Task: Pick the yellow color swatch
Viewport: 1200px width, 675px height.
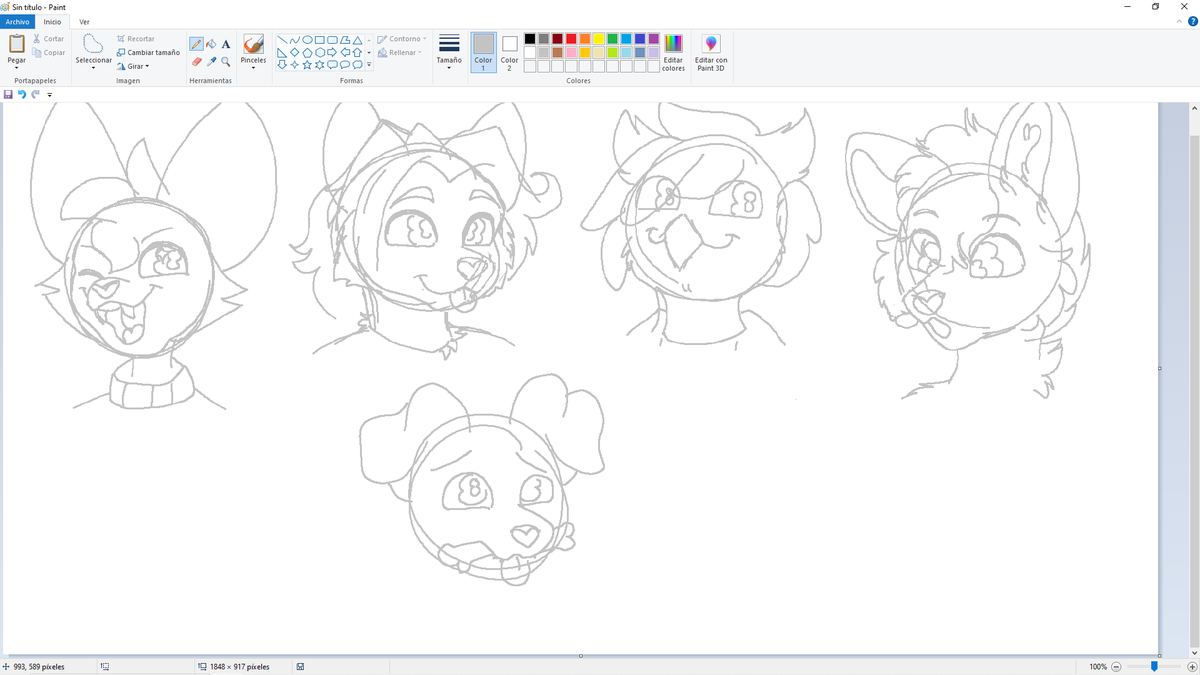Action: click(x=598, y=39)
